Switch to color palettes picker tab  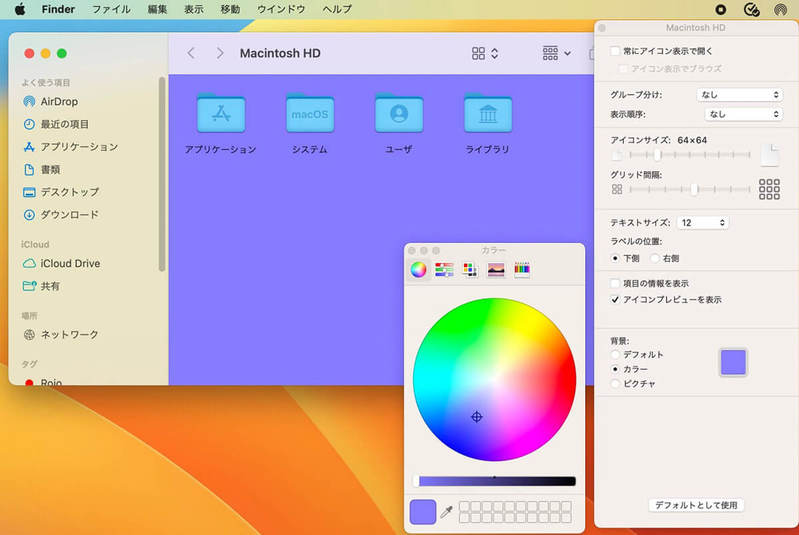tap(470, 270)
